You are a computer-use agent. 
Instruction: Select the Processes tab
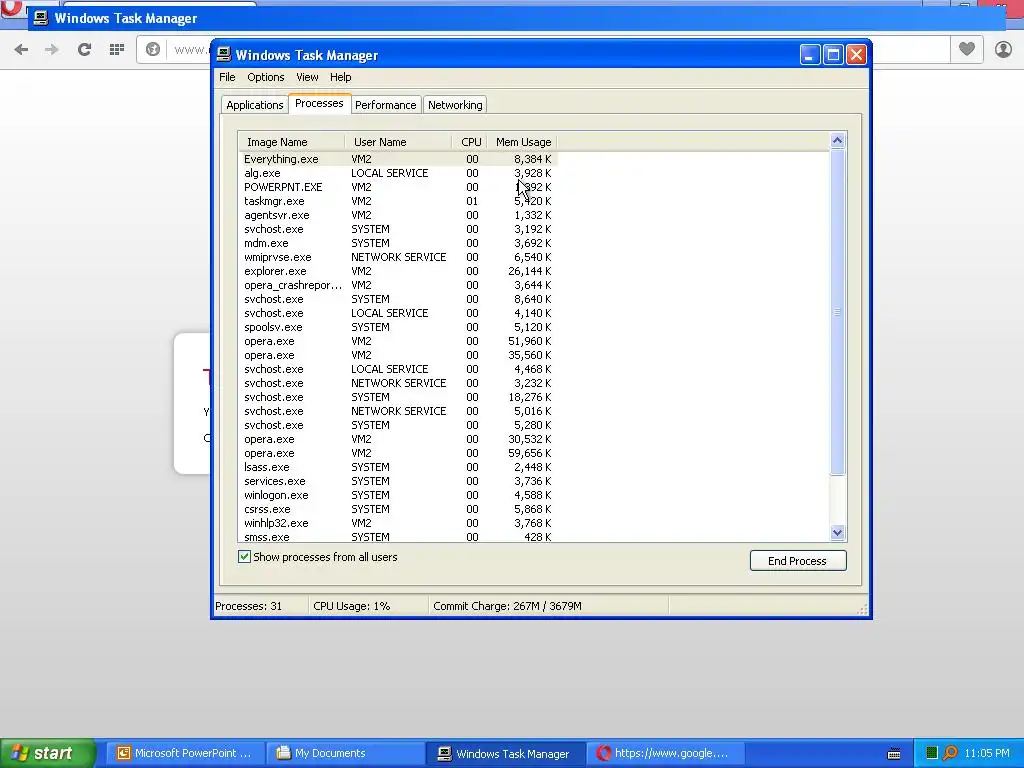[x=319, y=103]
